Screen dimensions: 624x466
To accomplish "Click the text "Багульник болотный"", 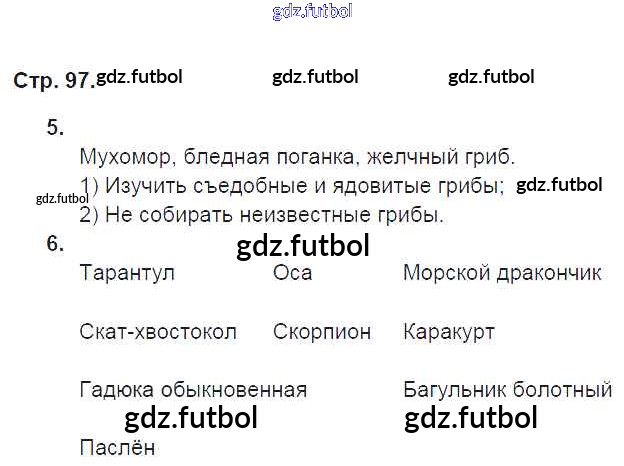I will (507, 389).
